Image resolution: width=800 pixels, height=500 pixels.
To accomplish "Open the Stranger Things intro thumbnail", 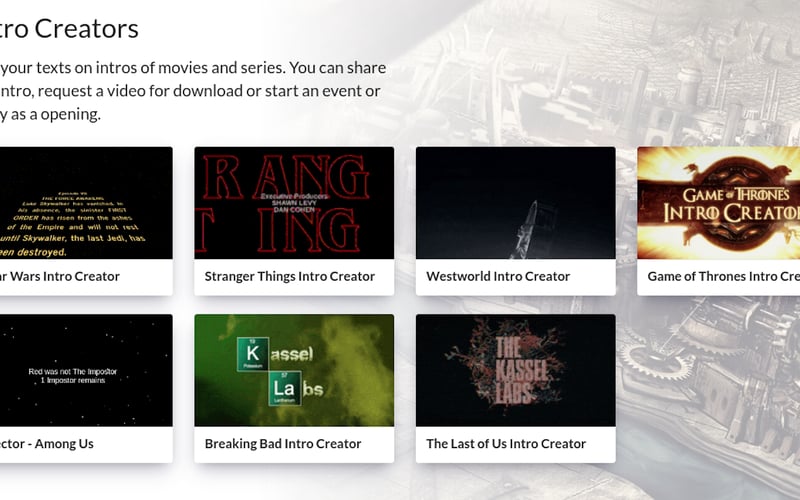I will (294, 203).
